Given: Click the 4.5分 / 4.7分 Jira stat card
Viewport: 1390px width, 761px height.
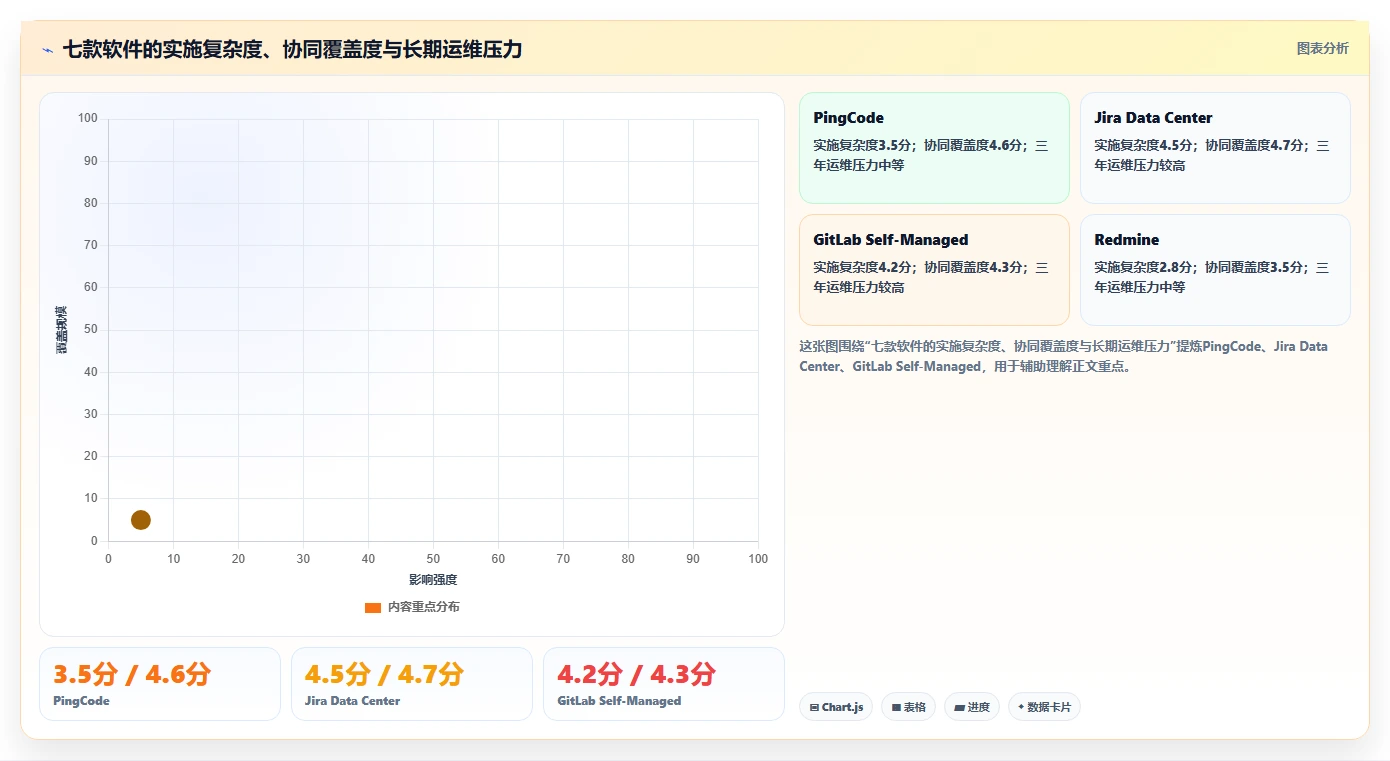Looking at the screenshot, I should [x=412, y=684].
